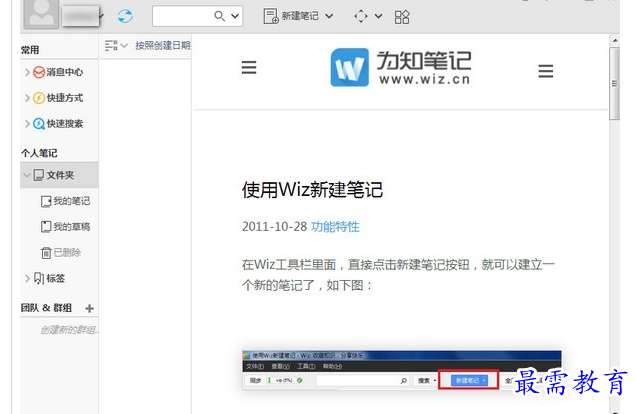Expand the 消息中心 tree item

[27, 72]
